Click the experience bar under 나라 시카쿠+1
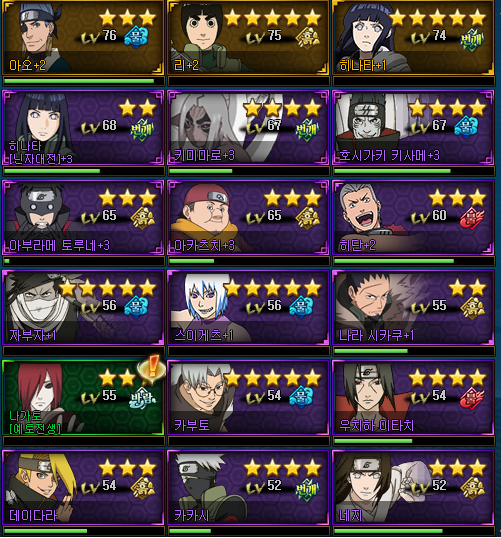The image size is (501, 538). point(413,351)
